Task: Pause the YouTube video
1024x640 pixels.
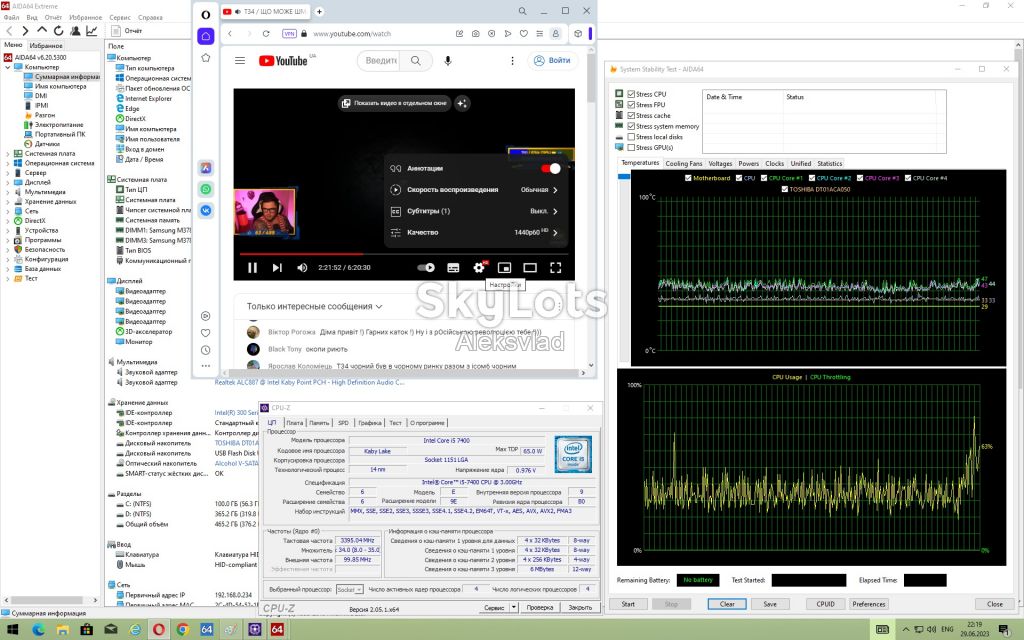Action: tap(252, 268)
